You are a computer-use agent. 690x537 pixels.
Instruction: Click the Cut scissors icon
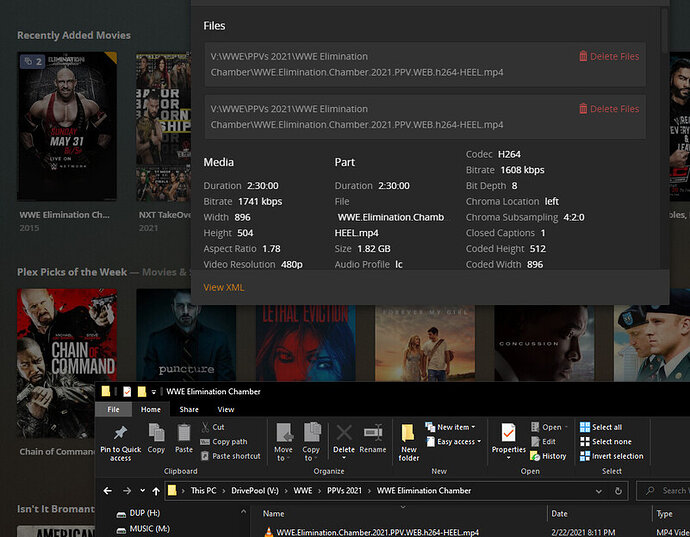click(204, 427)
